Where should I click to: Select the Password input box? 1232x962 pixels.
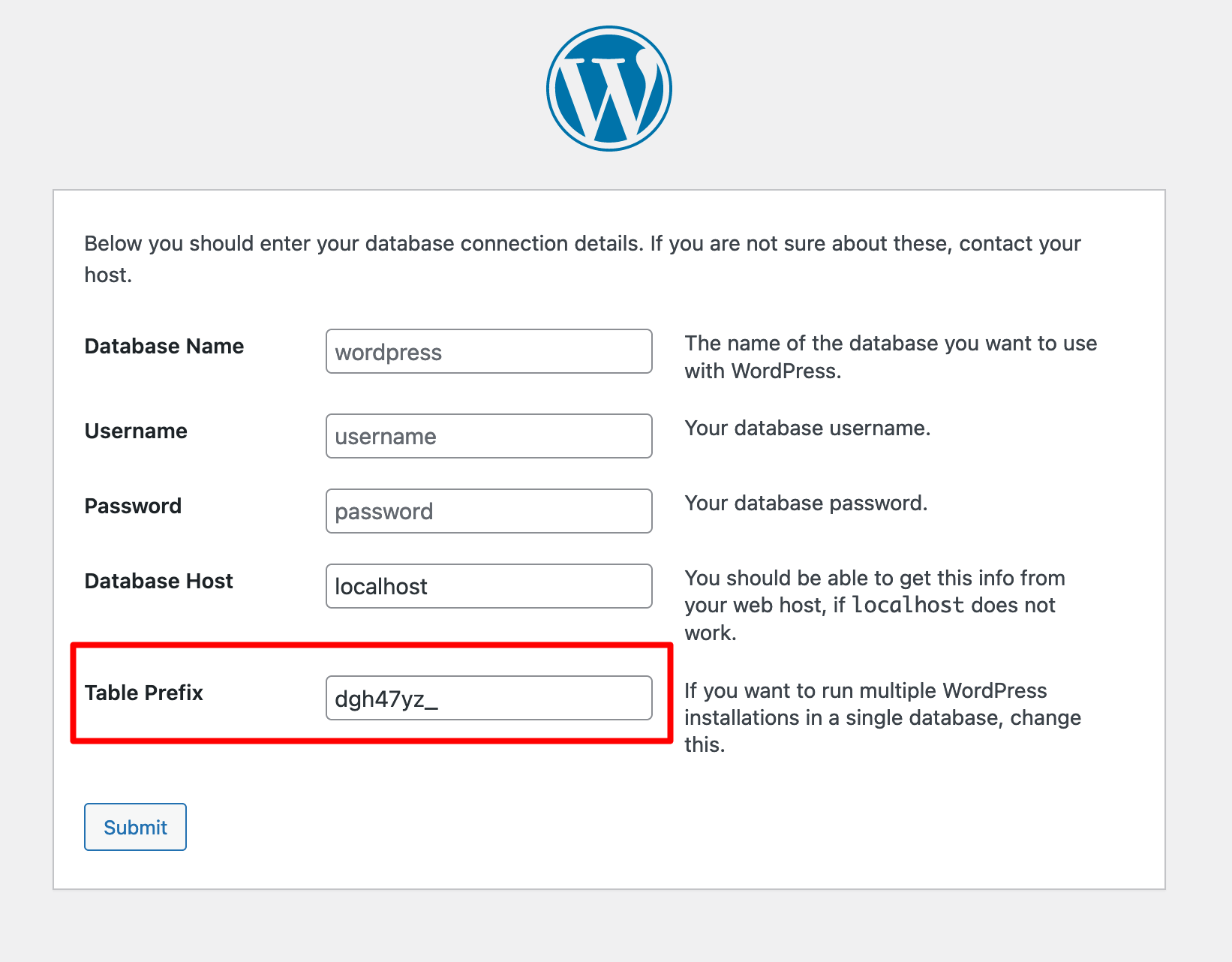(x=489, y=511)
